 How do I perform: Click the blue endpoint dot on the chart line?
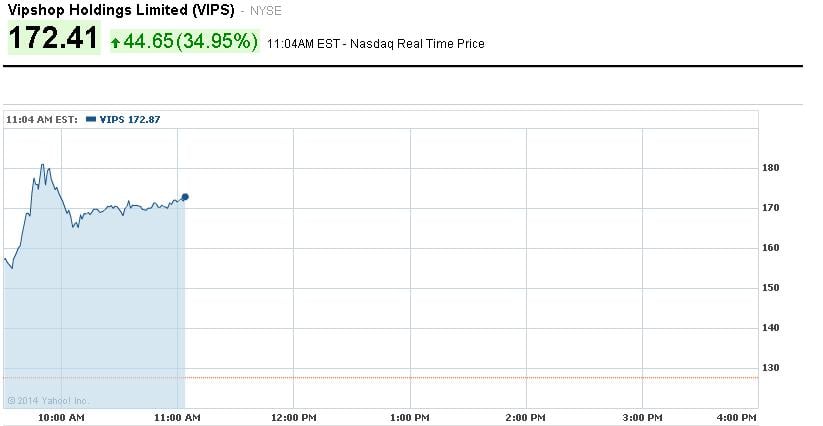185,197
